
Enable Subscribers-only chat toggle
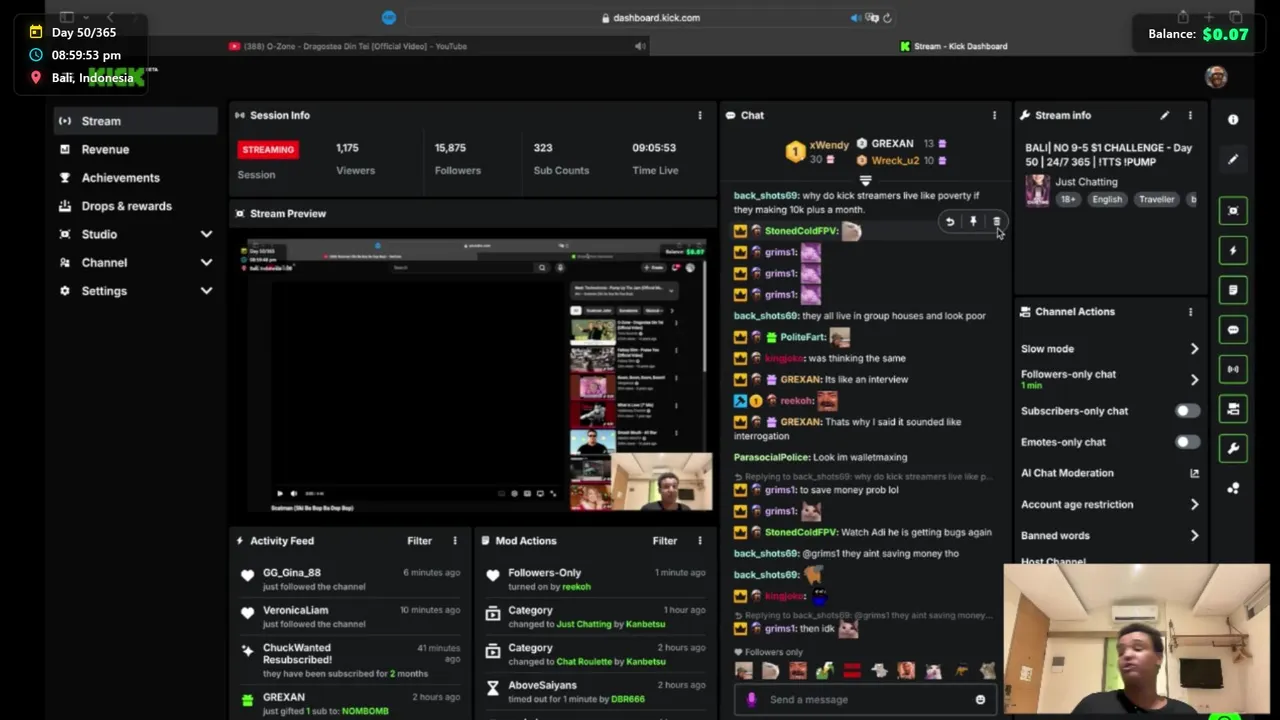point(1187,411)
